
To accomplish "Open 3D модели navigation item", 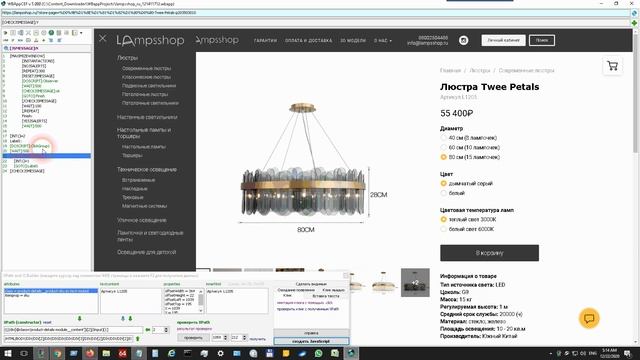I will click(x=353, y=40).
